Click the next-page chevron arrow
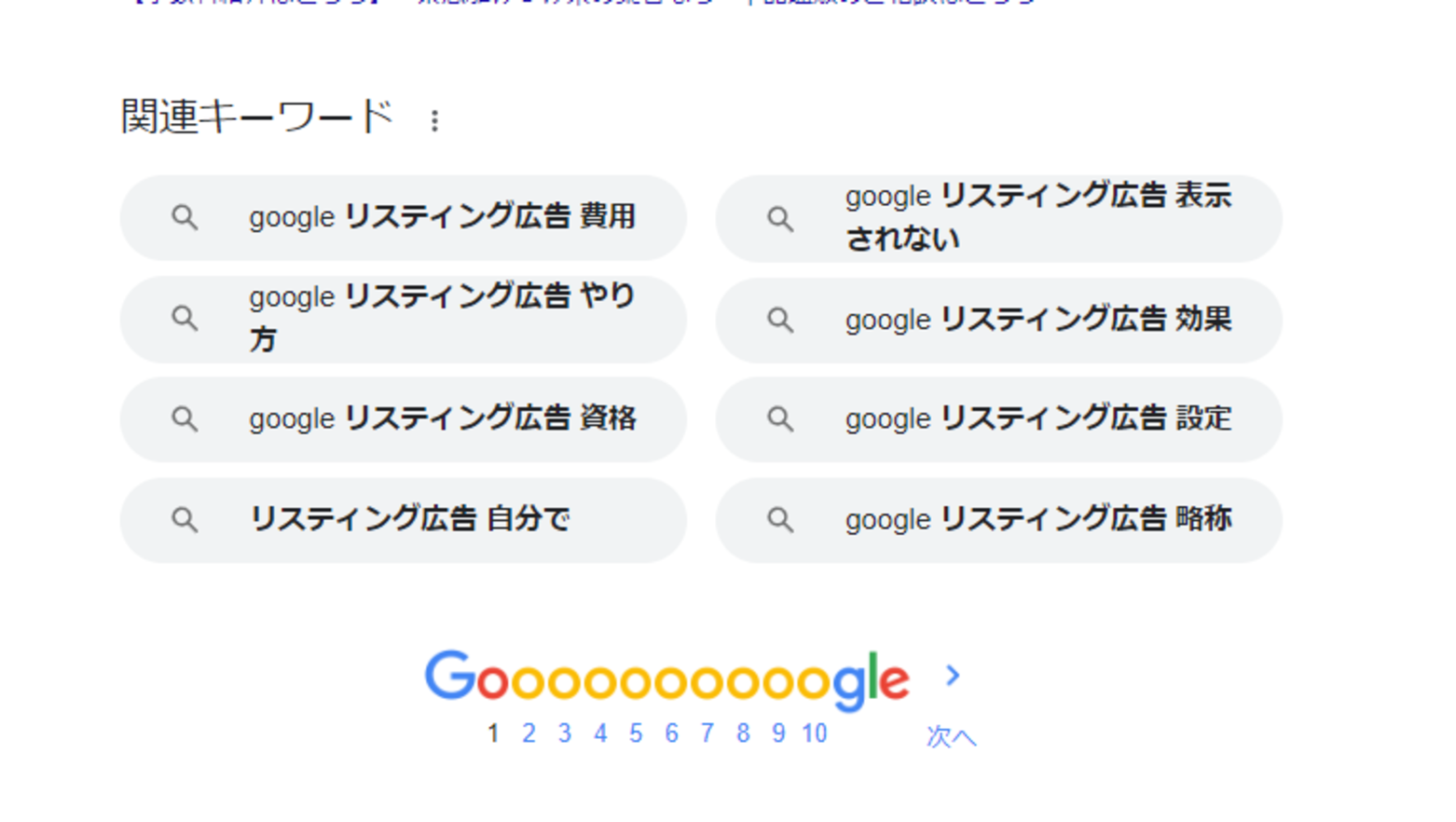Image resolution: width=1456 pixels, height=822 pixels. point(952,676)
